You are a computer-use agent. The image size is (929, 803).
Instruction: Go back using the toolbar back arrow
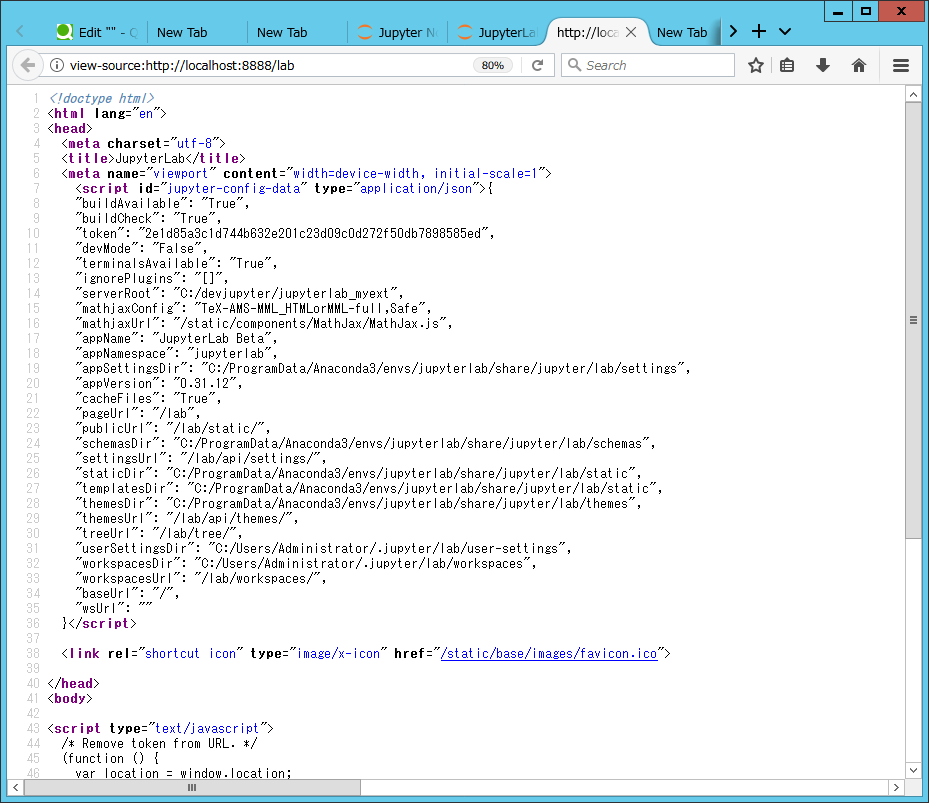[28, 65]
